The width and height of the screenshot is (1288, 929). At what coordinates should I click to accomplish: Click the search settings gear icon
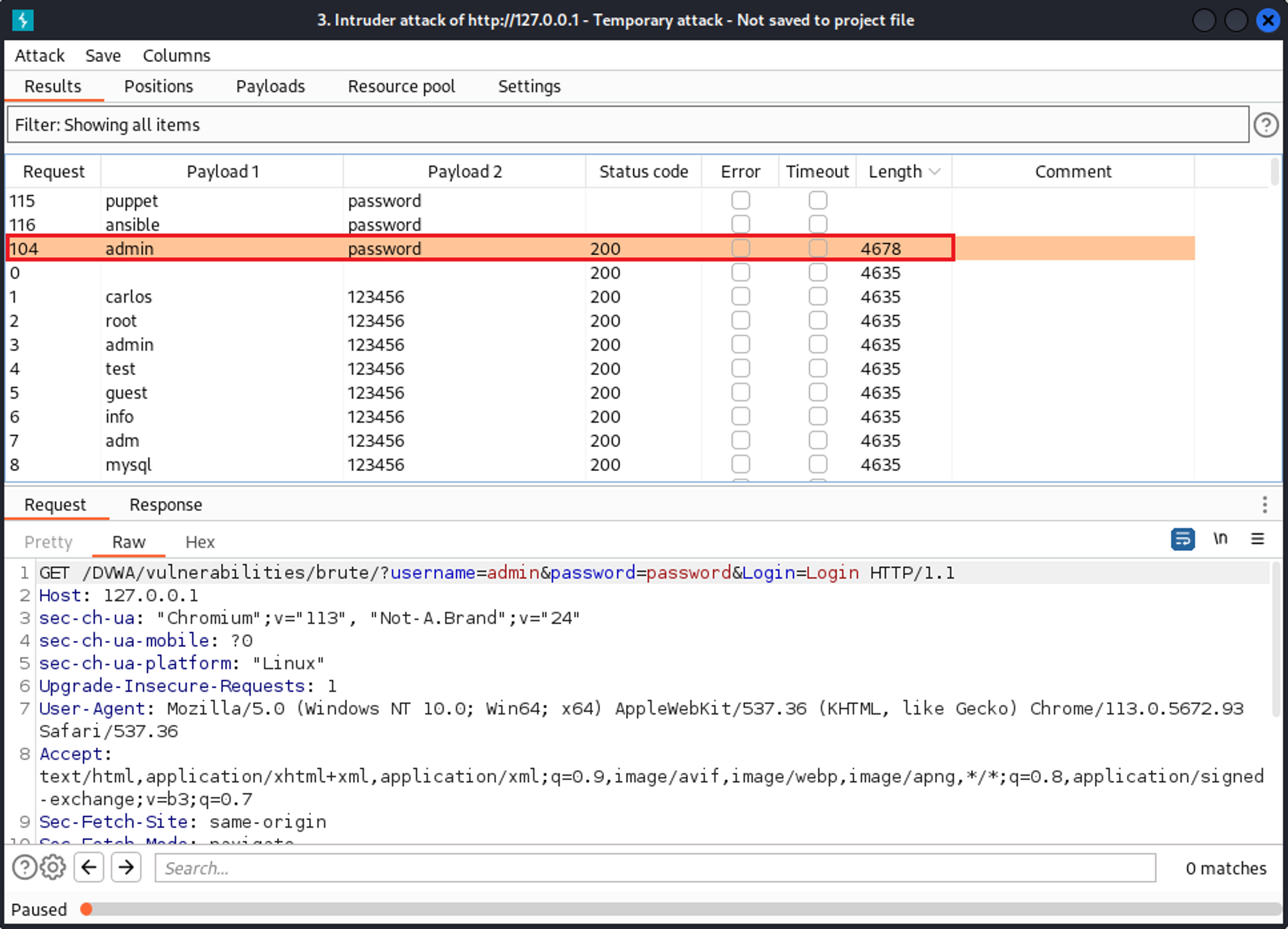(53, 867)
